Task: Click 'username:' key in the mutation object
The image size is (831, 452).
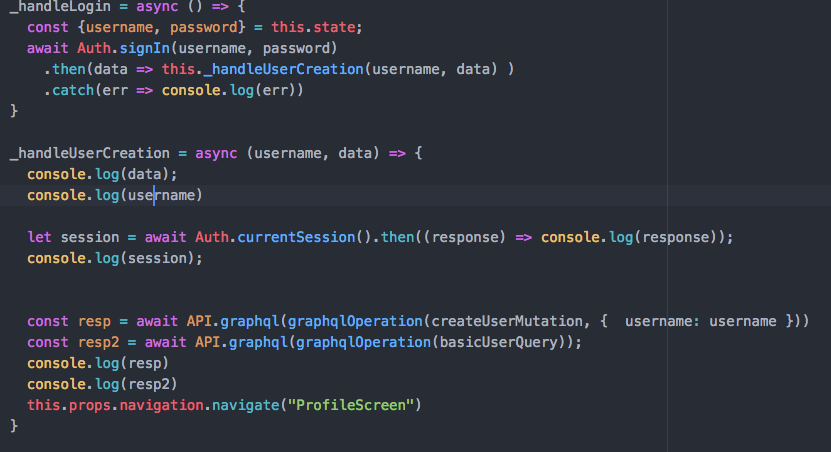Action: tap(662, 321)
